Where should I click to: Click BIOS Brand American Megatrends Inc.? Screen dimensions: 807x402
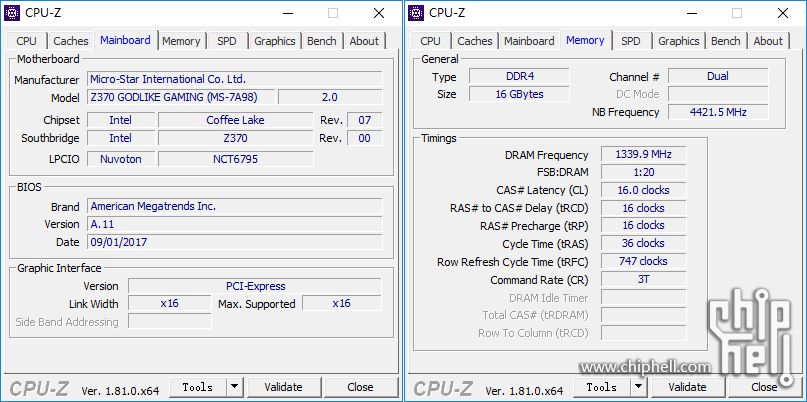pos(235,206)
